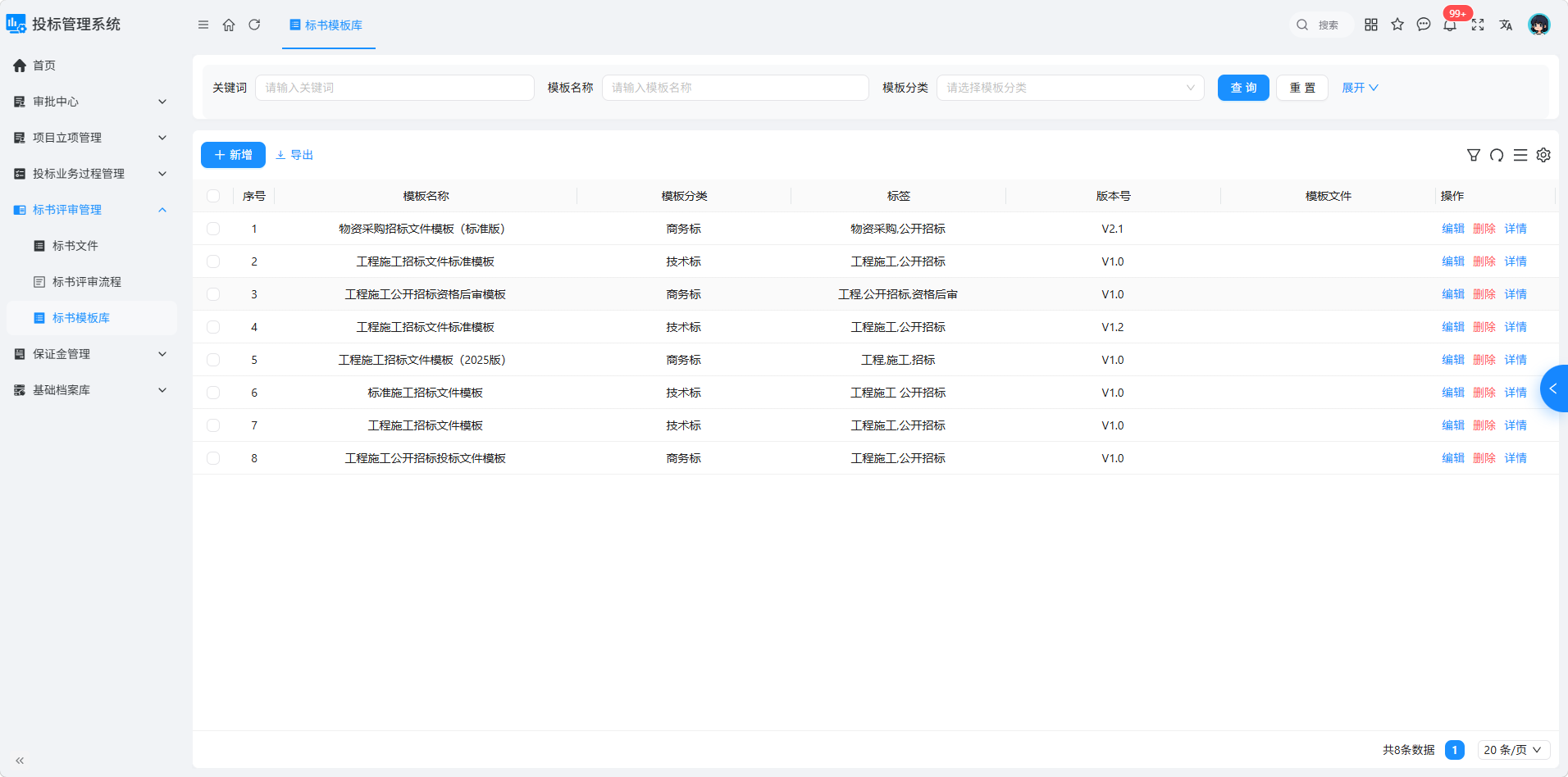
Task: Check row 8 checkbox
Action: (x=213, y=458)
